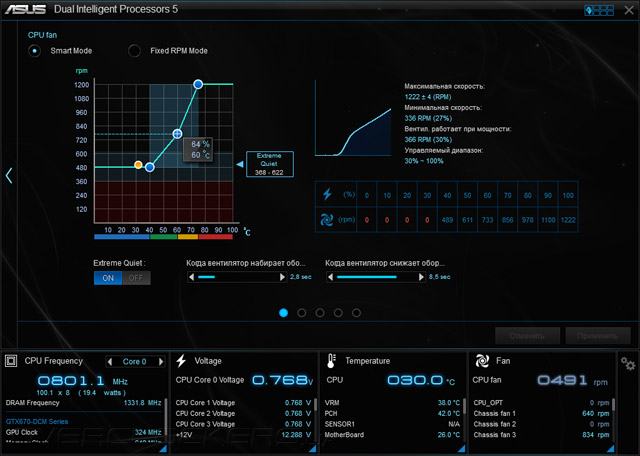This screenshot has height=456, width=640.
Task: Click the CPU Frequency chip icon
Action: 11,361
